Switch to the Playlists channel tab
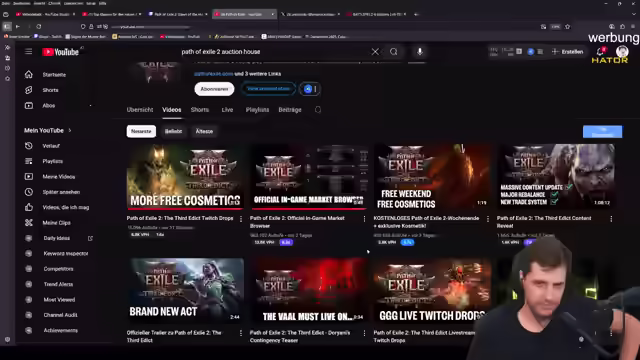This screenshot has height=360, width=640. (257, 110)
